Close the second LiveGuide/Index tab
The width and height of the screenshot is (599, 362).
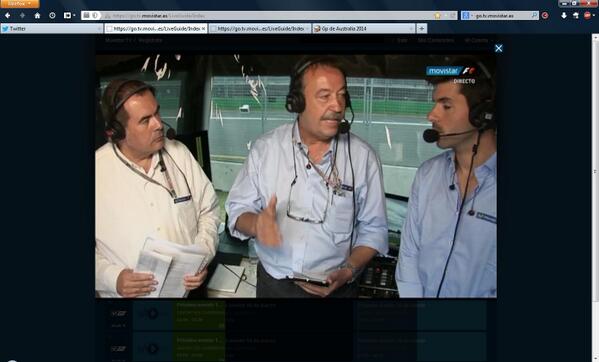[308, 29]
